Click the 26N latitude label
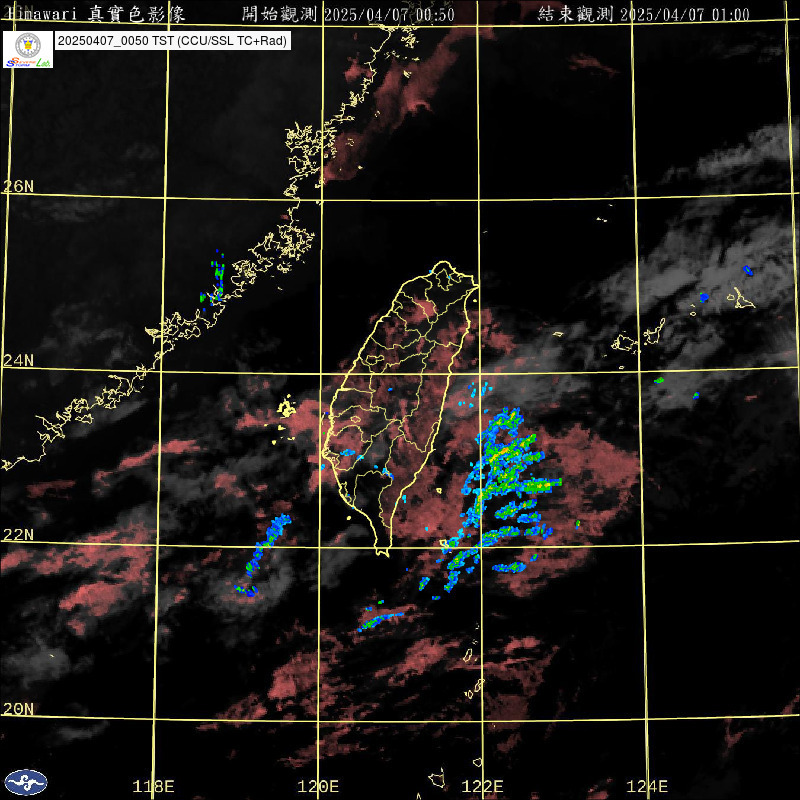 click(17, 186)
